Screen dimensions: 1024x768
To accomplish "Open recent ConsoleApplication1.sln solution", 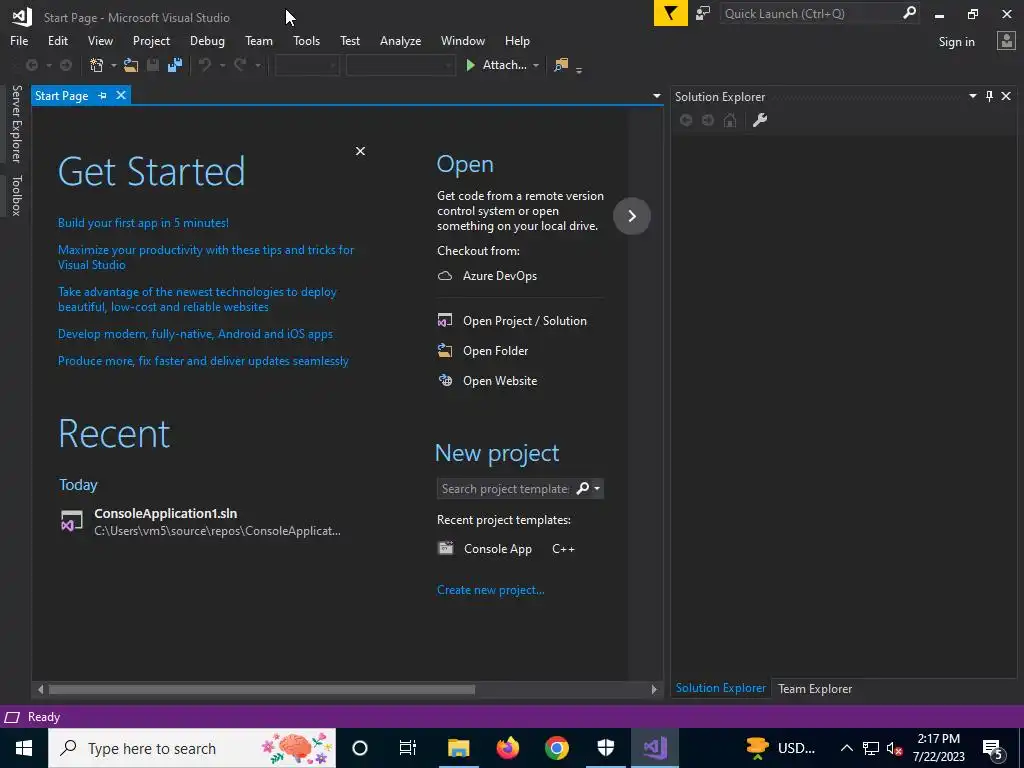I will [200, 522].
